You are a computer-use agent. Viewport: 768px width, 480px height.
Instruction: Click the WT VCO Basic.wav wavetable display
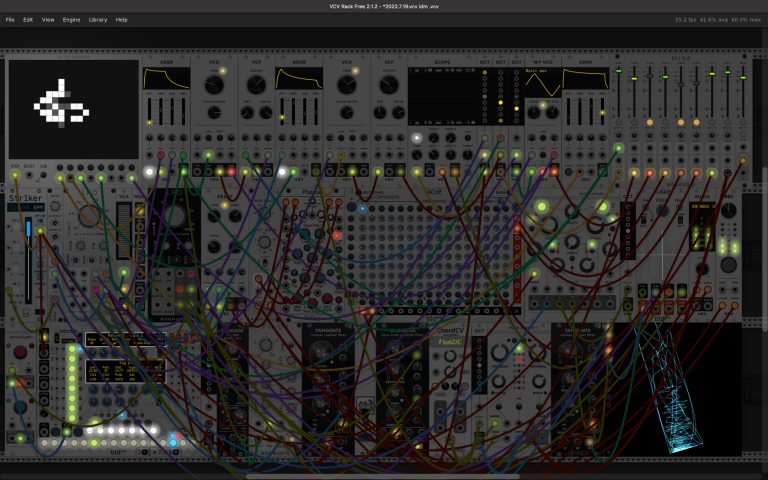(543, 83)
